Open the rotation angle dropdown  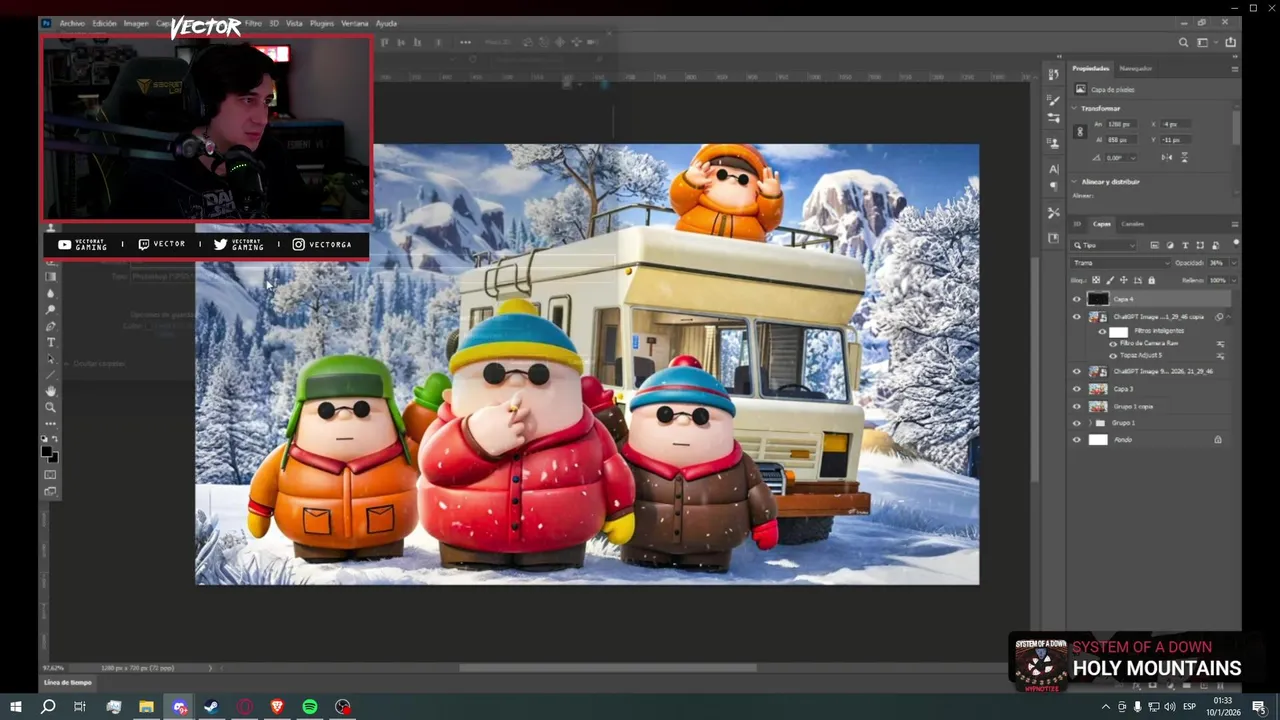coord(1133,158)
